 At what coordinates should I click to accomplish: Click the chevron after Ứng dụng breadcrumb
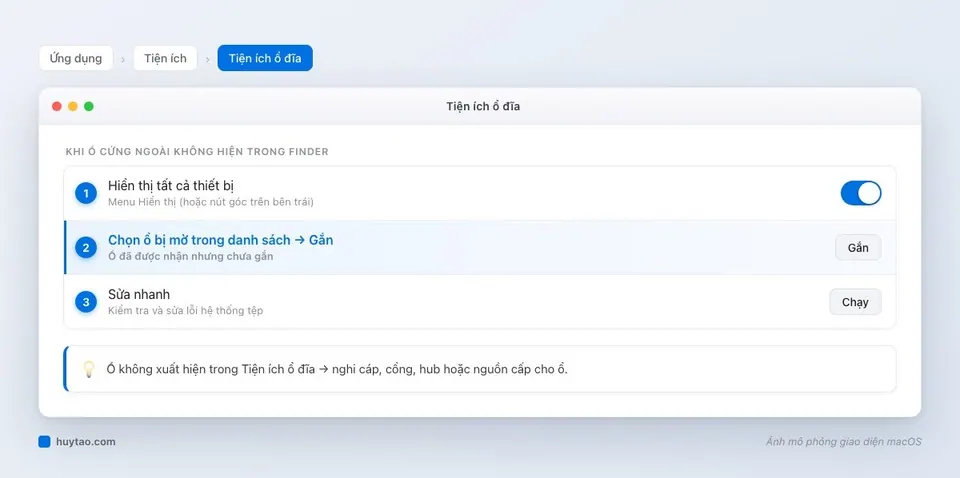tap(123, 59)
